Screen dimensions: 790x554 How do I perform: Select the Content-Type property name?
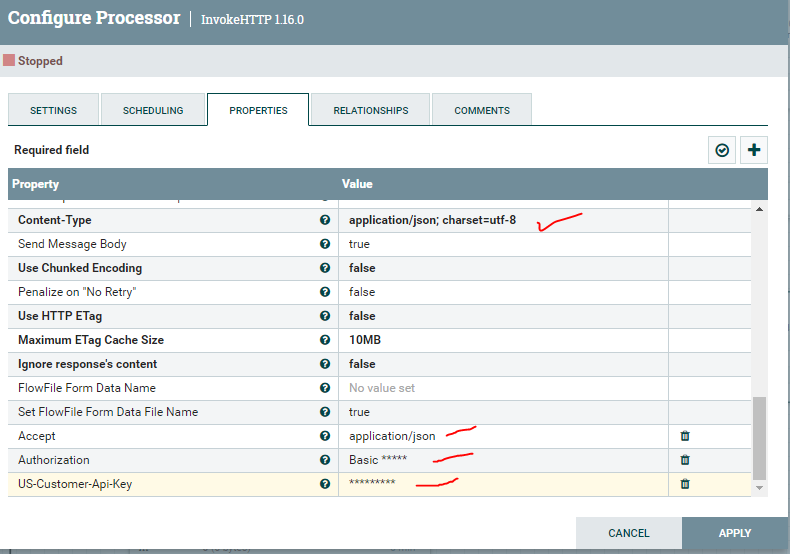coord(54,220)
